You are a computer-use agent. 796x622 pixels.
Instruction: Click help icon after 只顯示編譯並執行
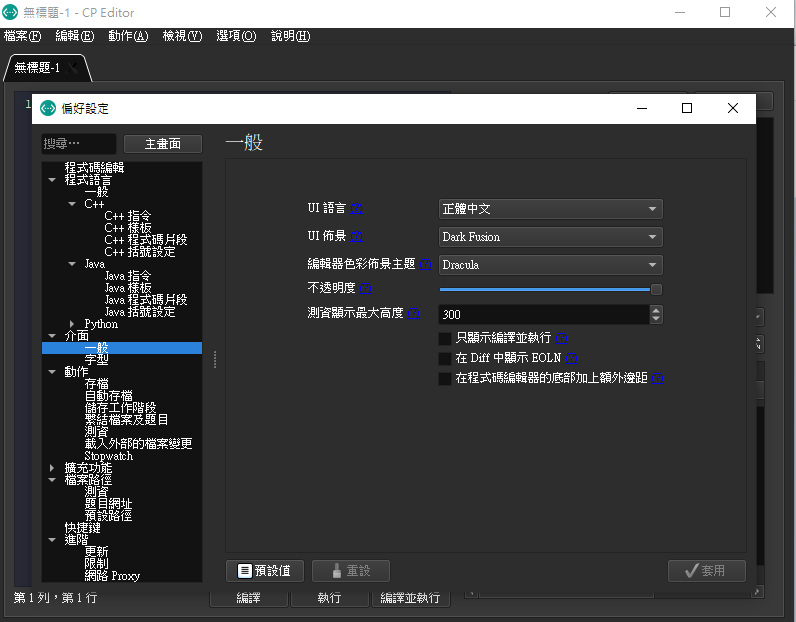coord(561,339)
